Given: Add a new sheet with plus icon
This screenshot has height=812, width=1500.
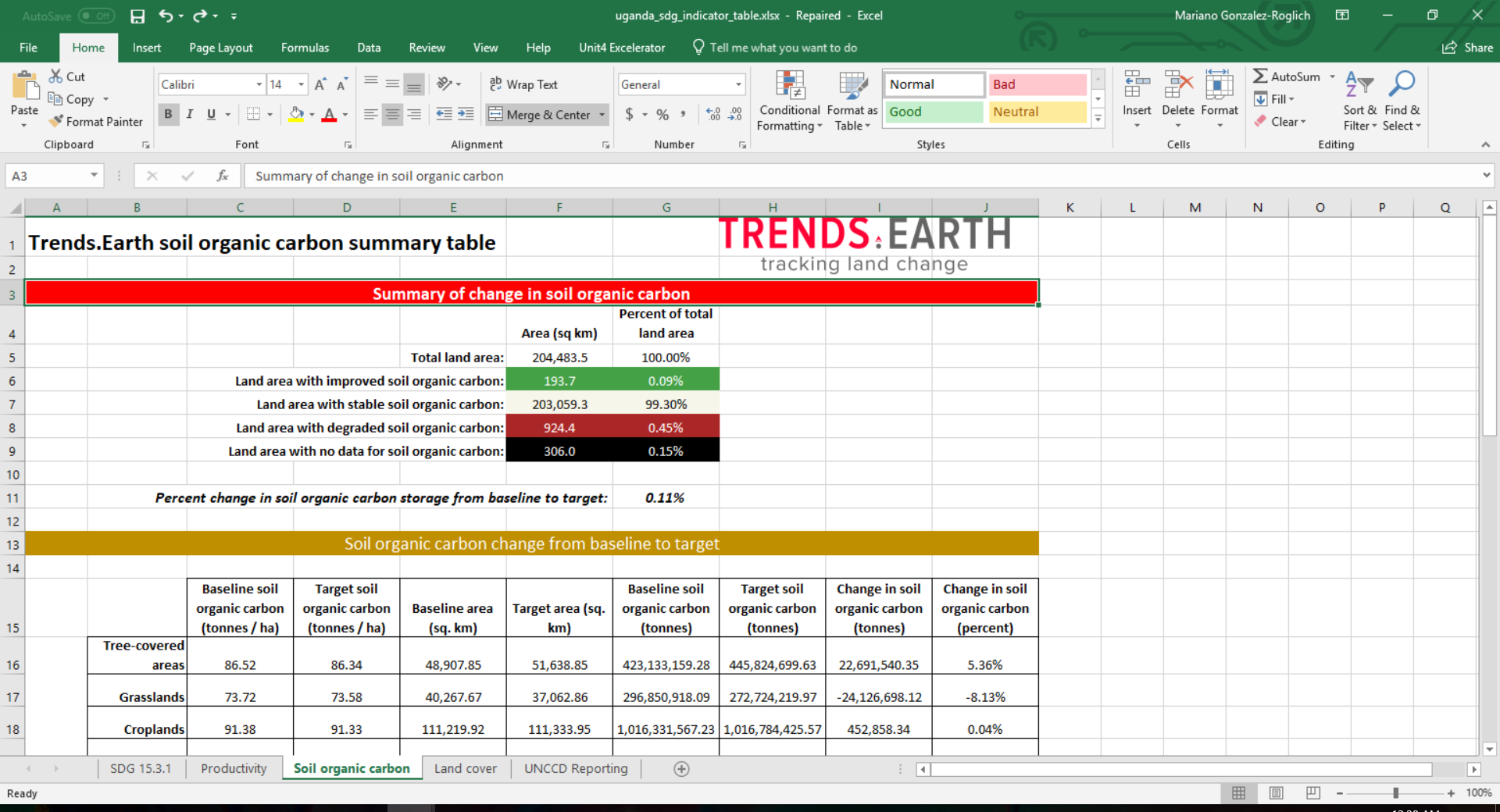Looking at the screenshot, I should tap(681, 769).
